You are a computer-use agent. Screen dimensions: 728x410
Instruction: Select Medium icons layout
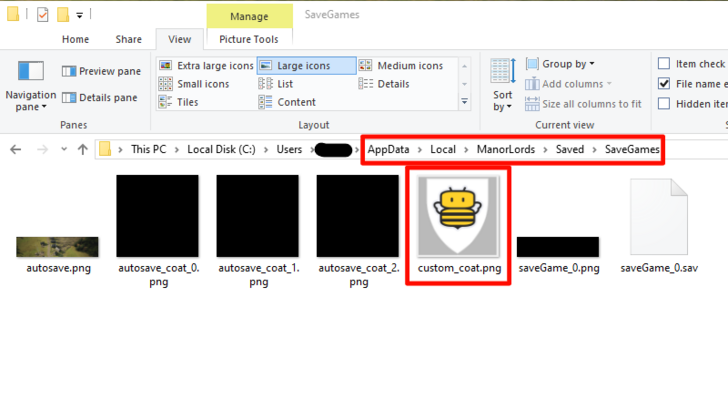click(401, 65)
